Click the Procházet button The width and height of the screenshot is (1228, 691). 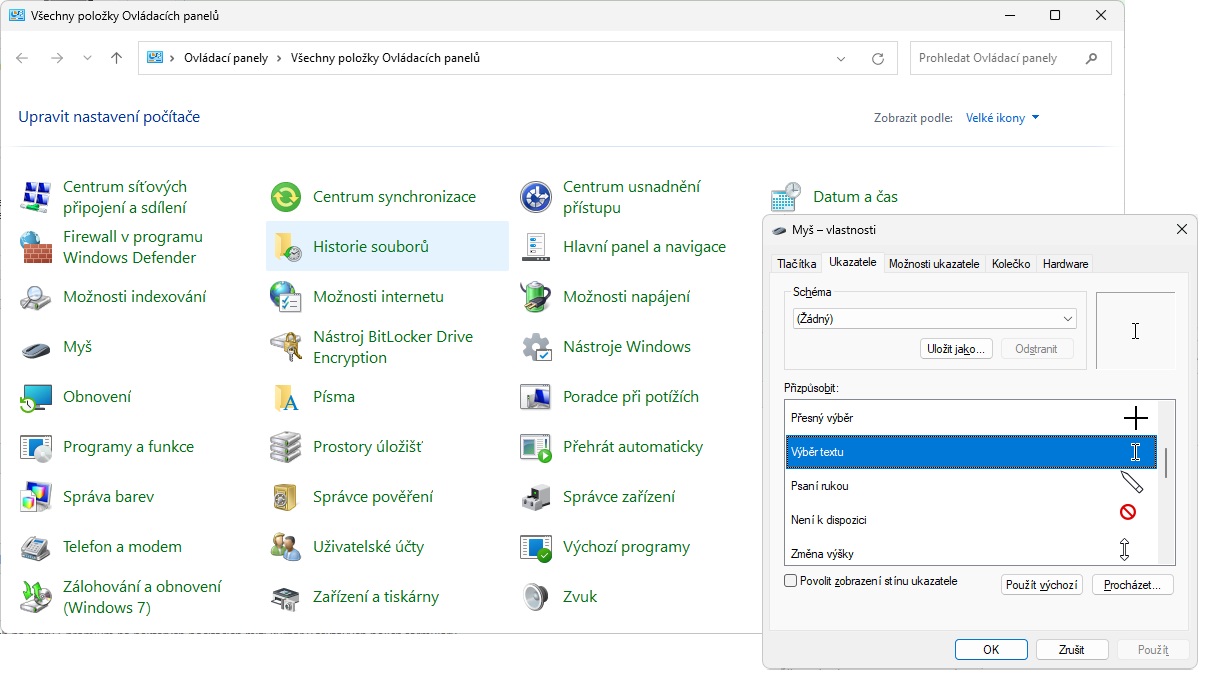point(1132,585)
